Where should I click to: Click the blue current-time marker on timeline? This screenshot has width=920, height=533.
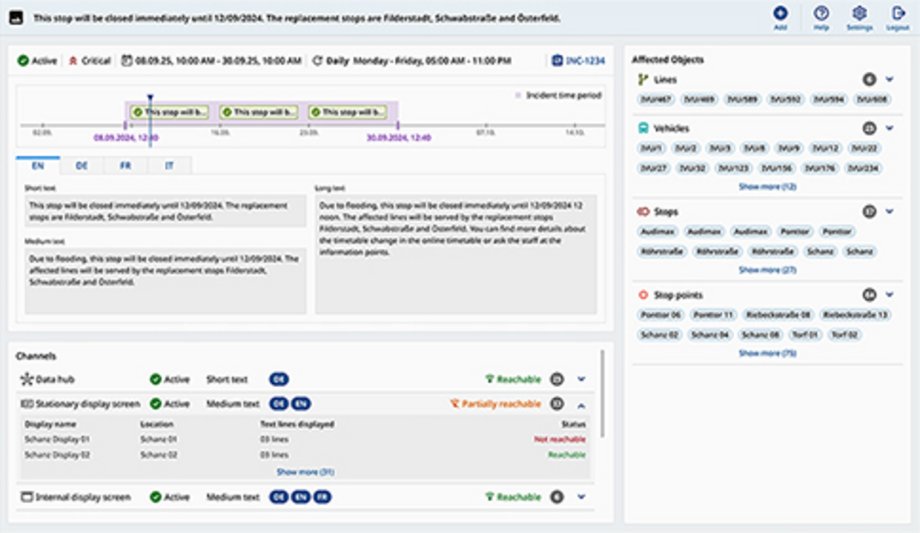point(150,98)
